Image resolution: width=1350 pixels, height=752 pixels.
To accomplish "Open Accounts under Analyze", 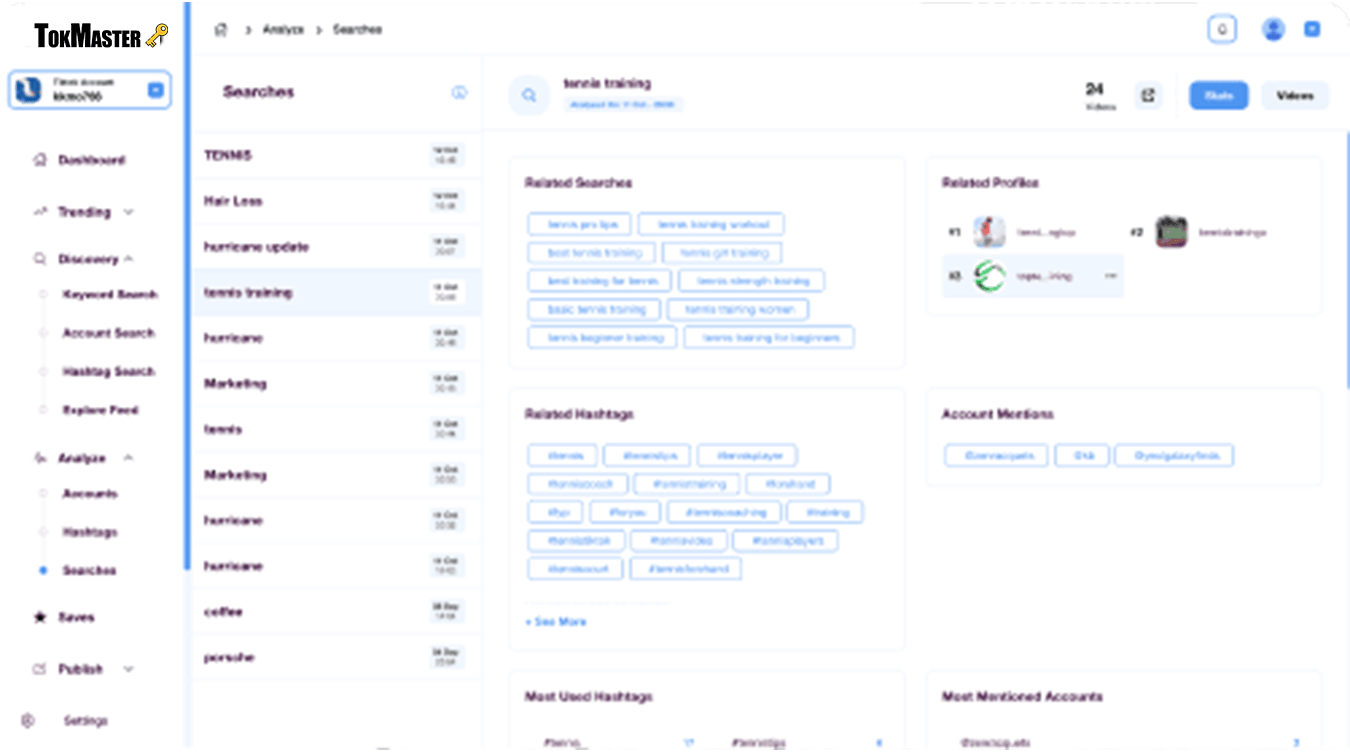I will (90, 494).
